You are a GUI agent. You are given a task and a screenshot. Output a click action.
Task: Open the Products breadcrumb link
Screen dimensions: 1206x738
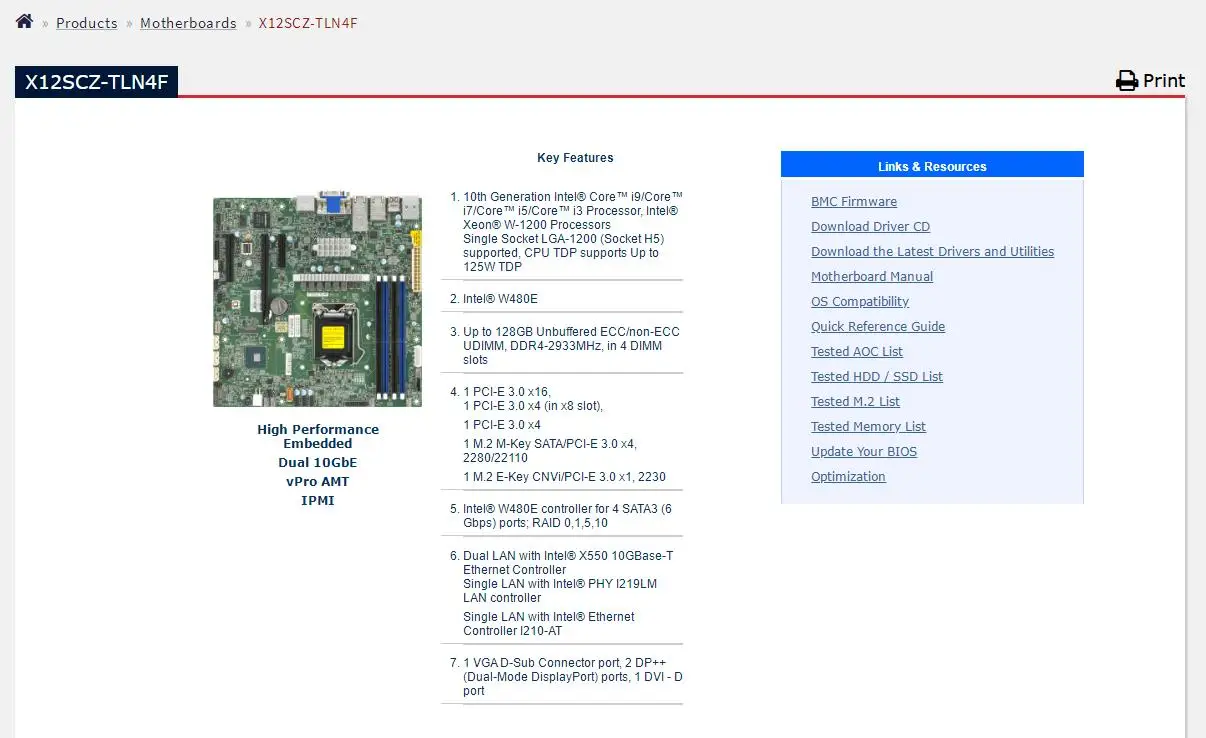click(x=86, y=23)
